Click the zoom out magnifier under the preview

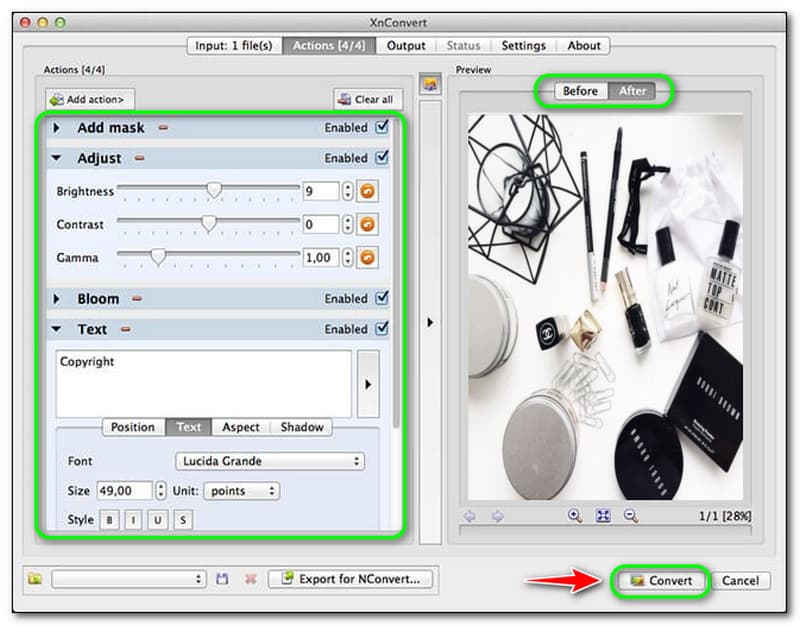pos(631,516)
